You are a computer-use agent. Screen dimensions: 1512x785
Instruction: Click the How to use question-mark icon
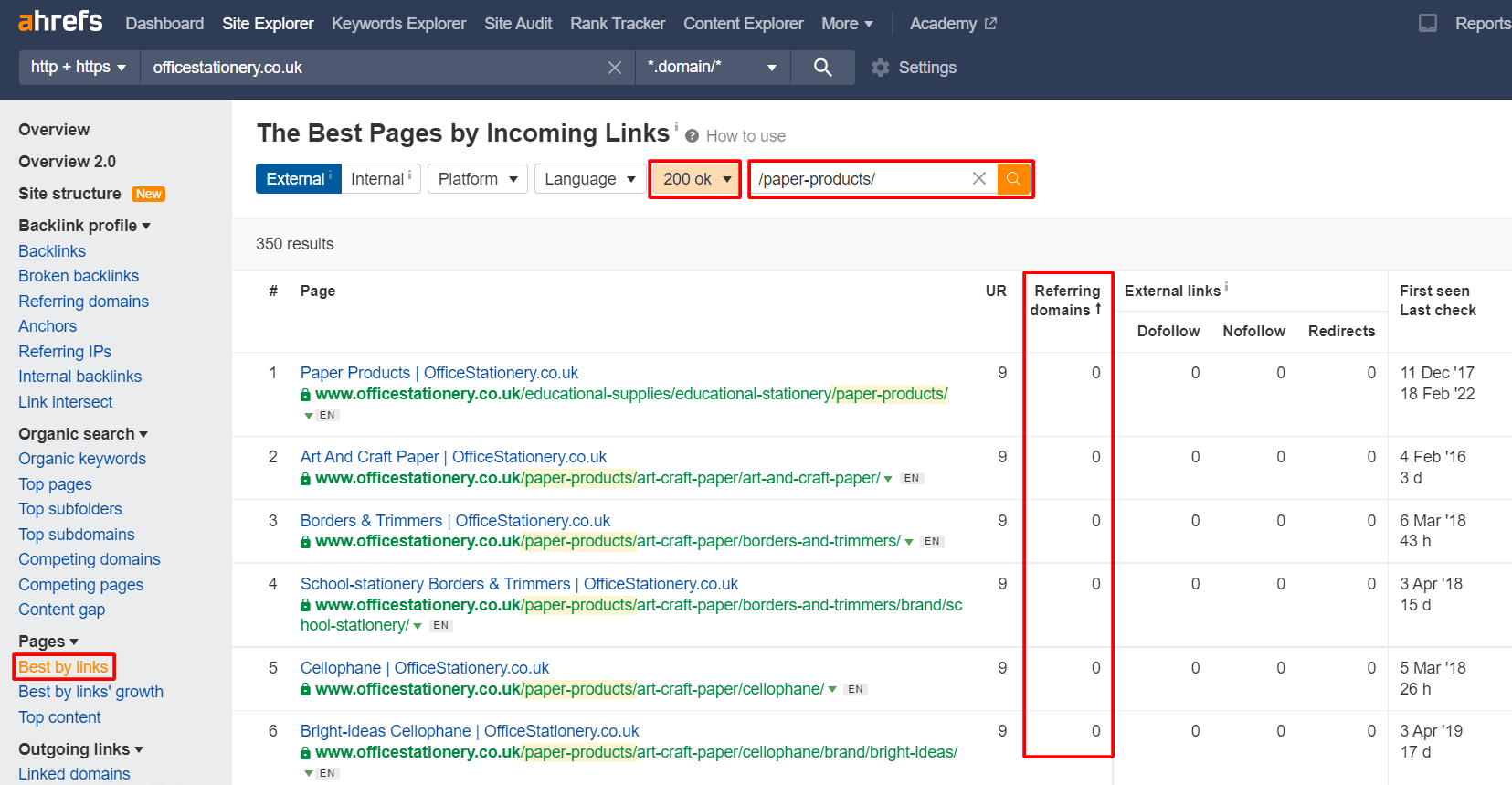[692, 136]
